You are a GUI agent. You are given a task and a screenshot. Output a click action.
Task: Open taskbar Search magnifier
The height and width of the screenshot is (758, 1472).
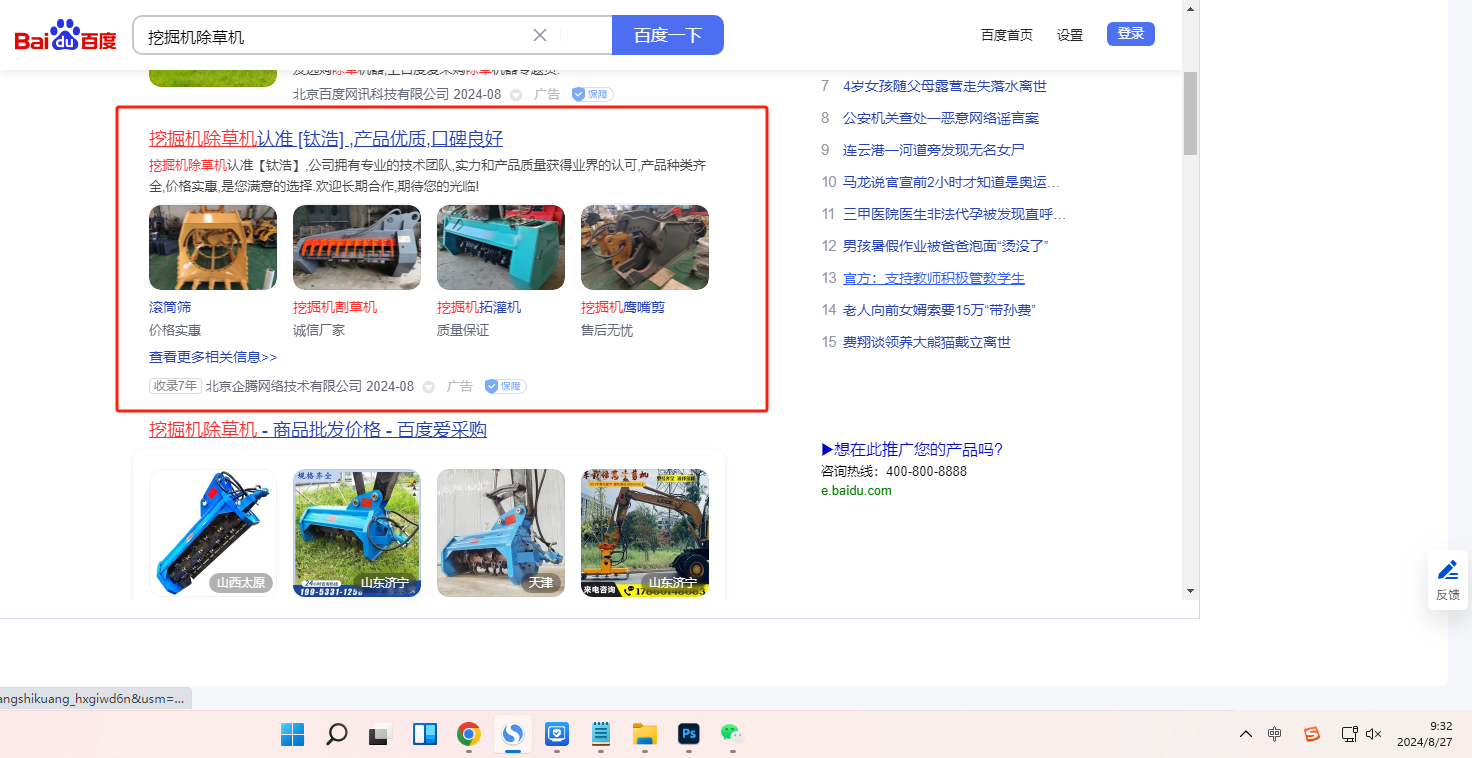[x=337, y=735]
